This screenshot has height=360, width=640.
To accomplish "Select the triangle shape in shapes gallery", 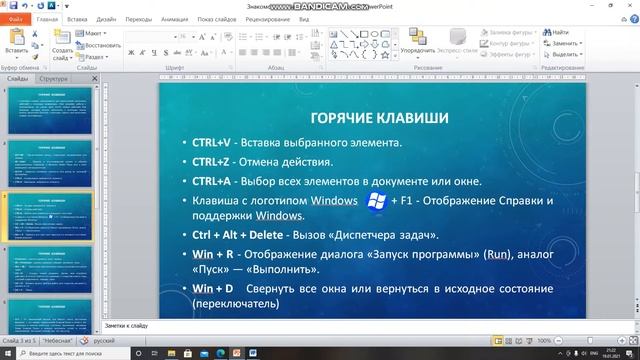I will pos(334,44).
